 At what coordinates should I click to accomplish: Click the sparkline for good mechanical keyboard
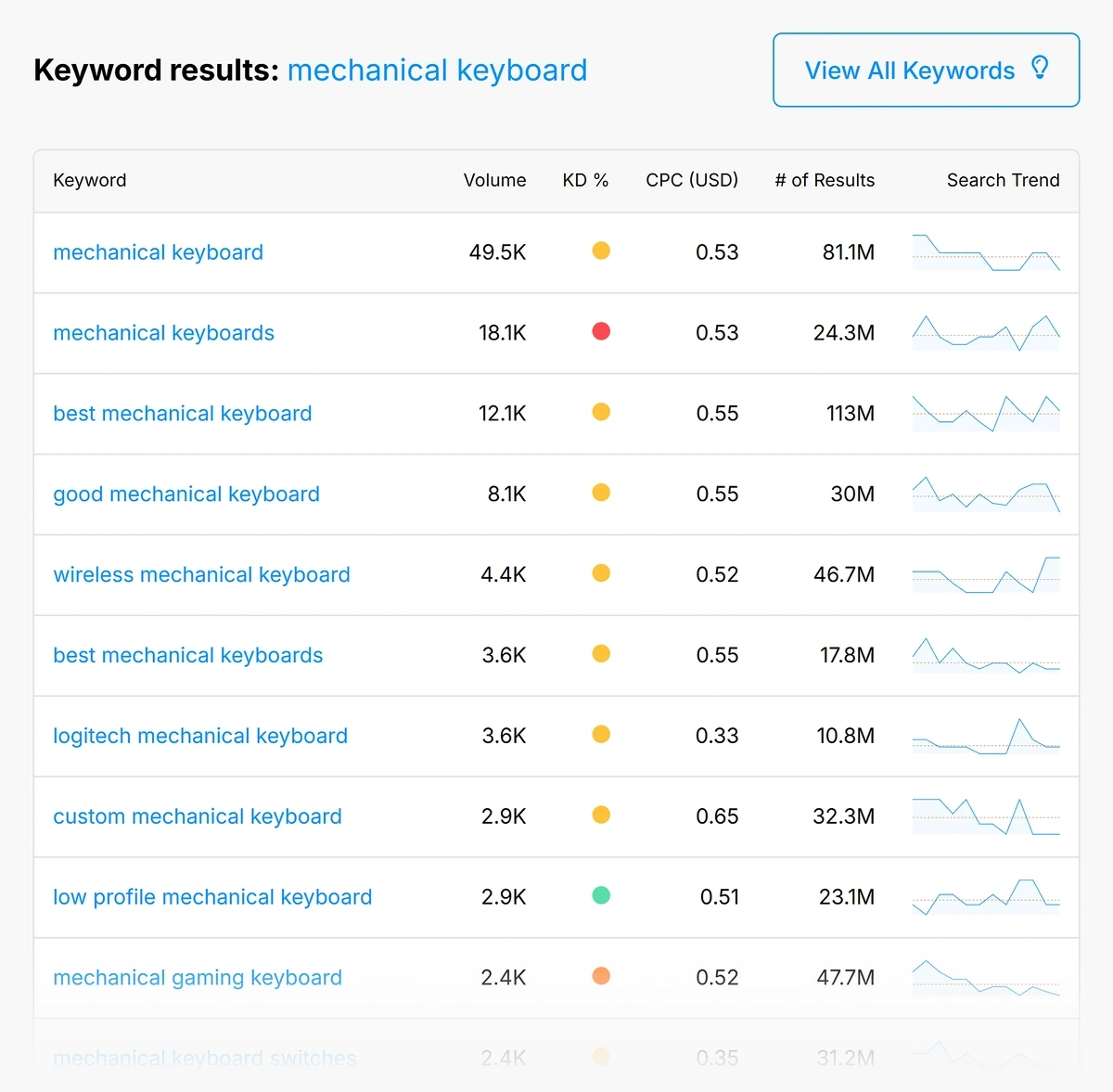986,494
